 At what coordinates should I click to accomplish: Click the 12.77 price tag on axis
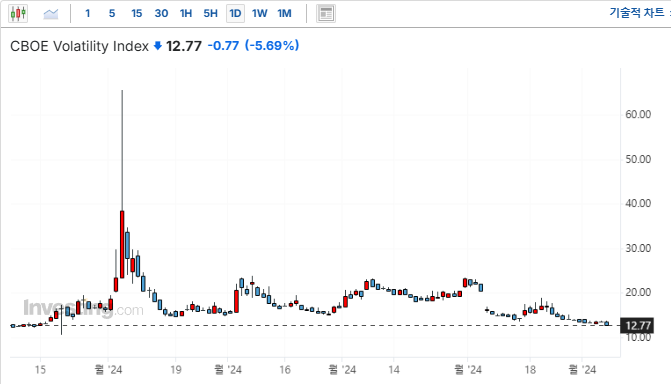[x=637, y=326]
